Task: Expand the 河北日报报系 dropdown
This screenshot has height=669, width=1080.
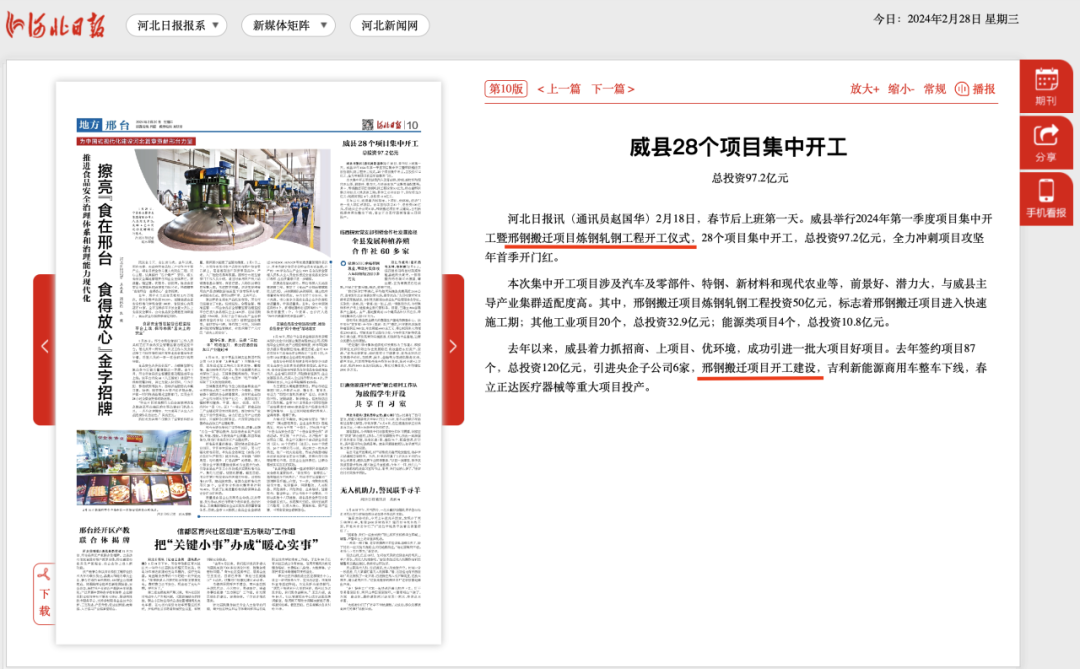Action: [x=177, y=26]
